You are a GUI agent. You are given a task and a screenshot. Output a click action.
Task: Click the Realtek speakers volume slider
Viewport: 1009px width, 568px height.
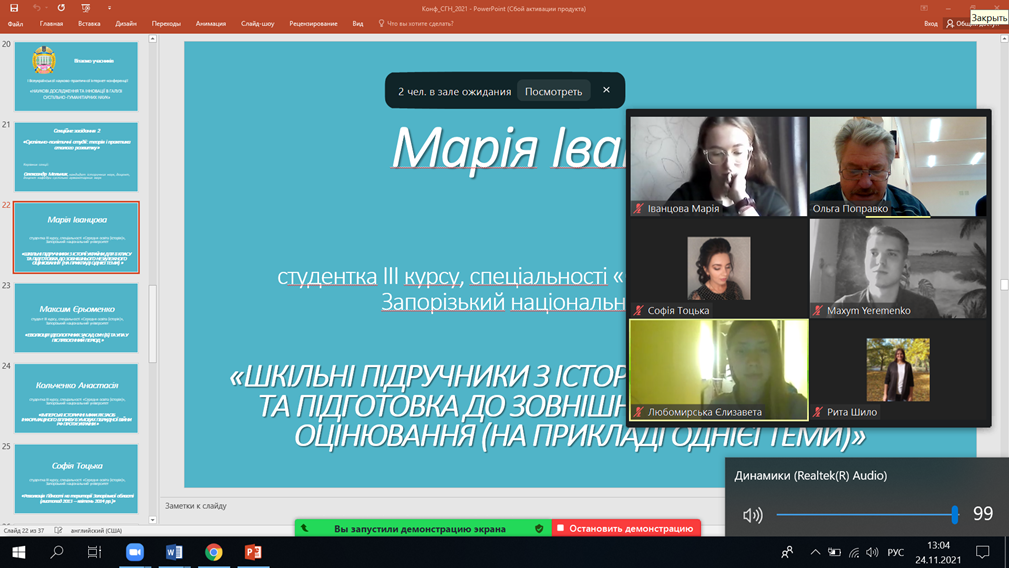click(867, 514)
